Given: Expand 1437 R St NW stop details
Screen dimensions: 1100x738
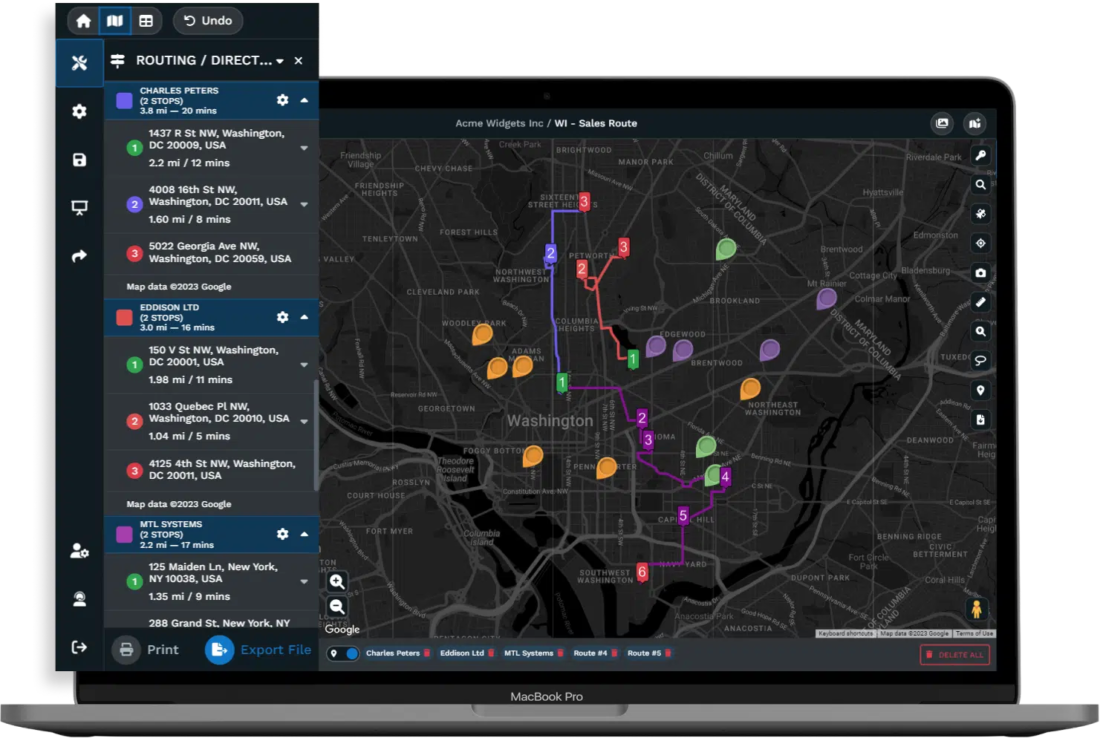Looking at the screenshot, I should tap(304, 148).
